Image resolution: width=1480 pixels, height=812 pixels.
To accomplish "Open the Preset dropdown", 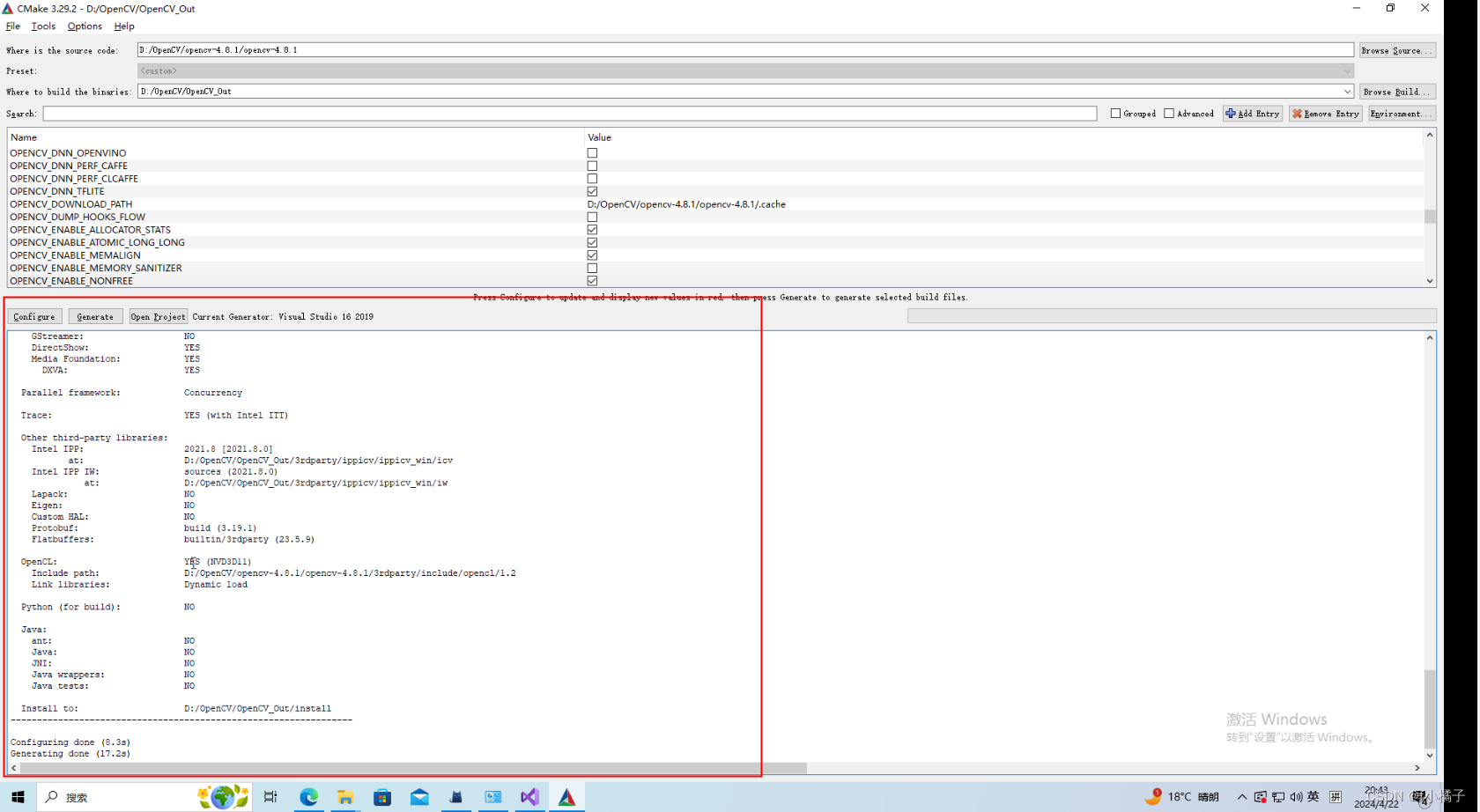I will coord(1347,70).
